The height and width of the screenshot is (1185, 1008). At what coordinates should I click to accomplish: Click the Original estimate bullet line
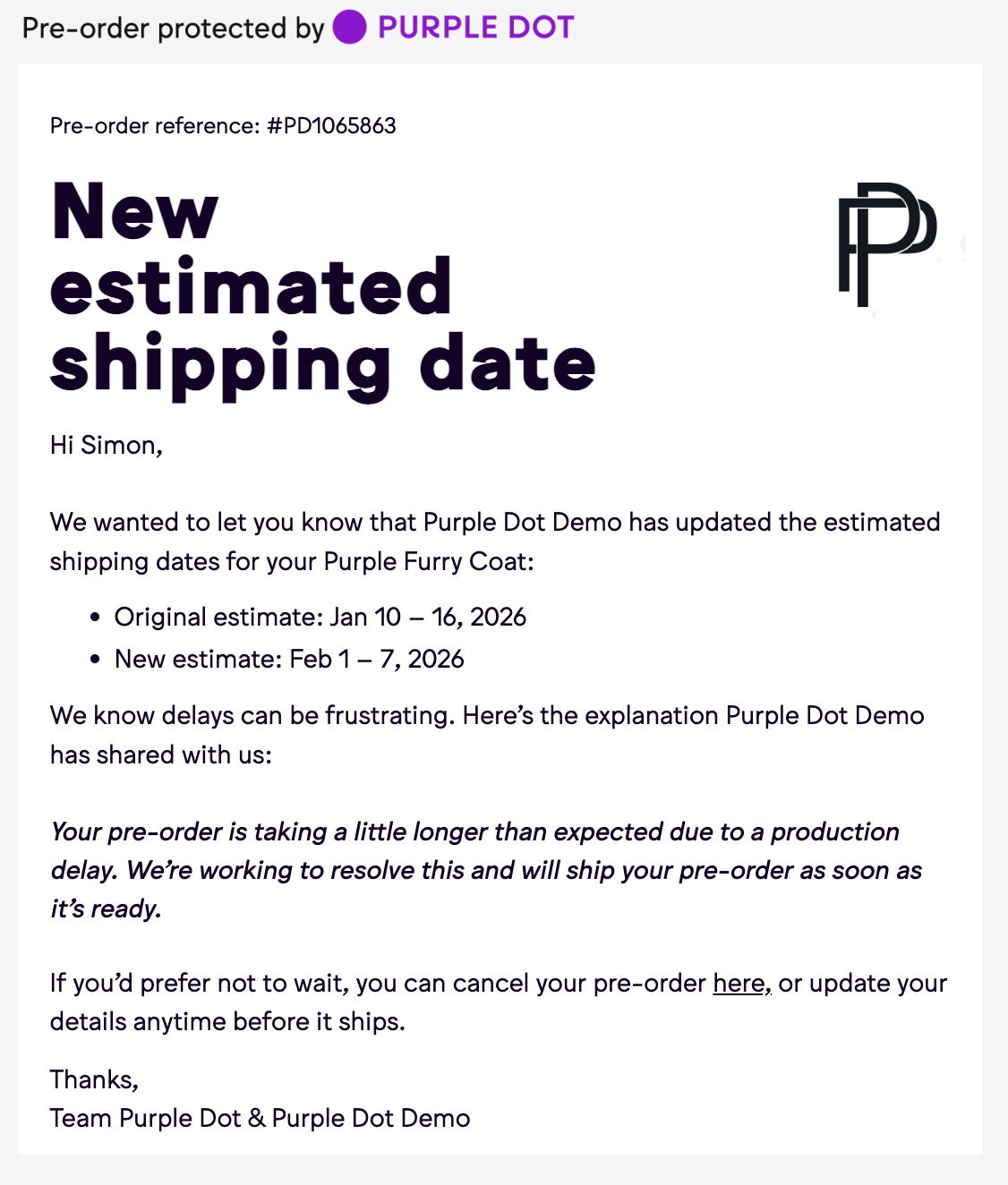[320, 617]
